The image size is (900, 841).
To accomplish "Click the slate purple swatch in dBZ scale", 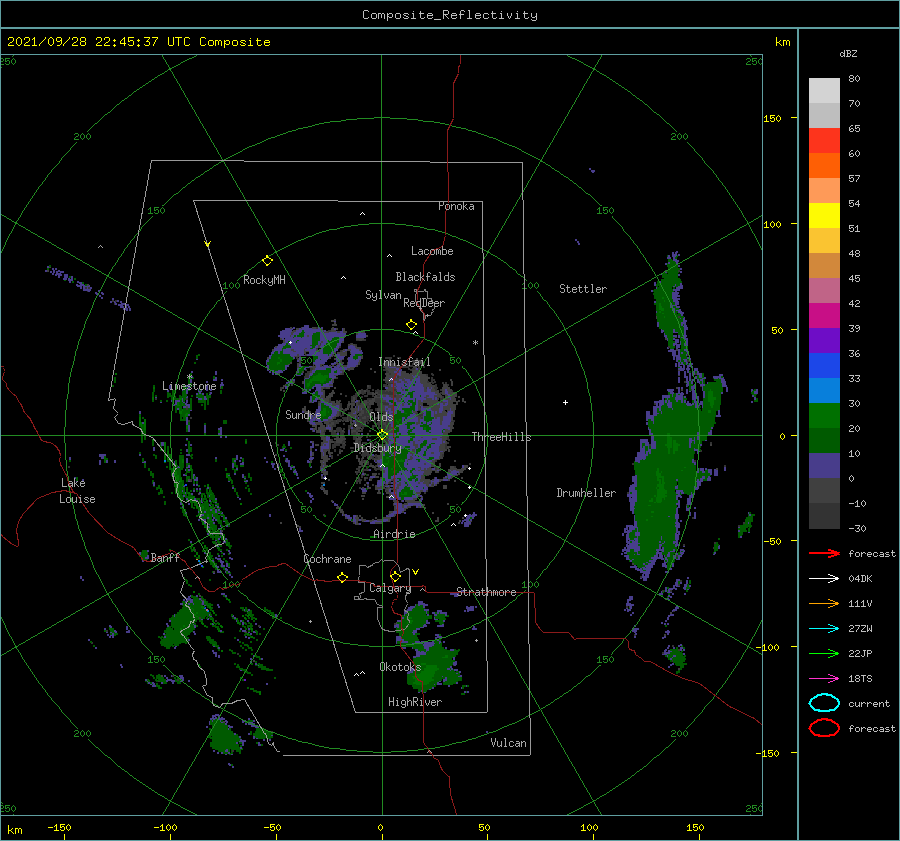I will point(824,465).
